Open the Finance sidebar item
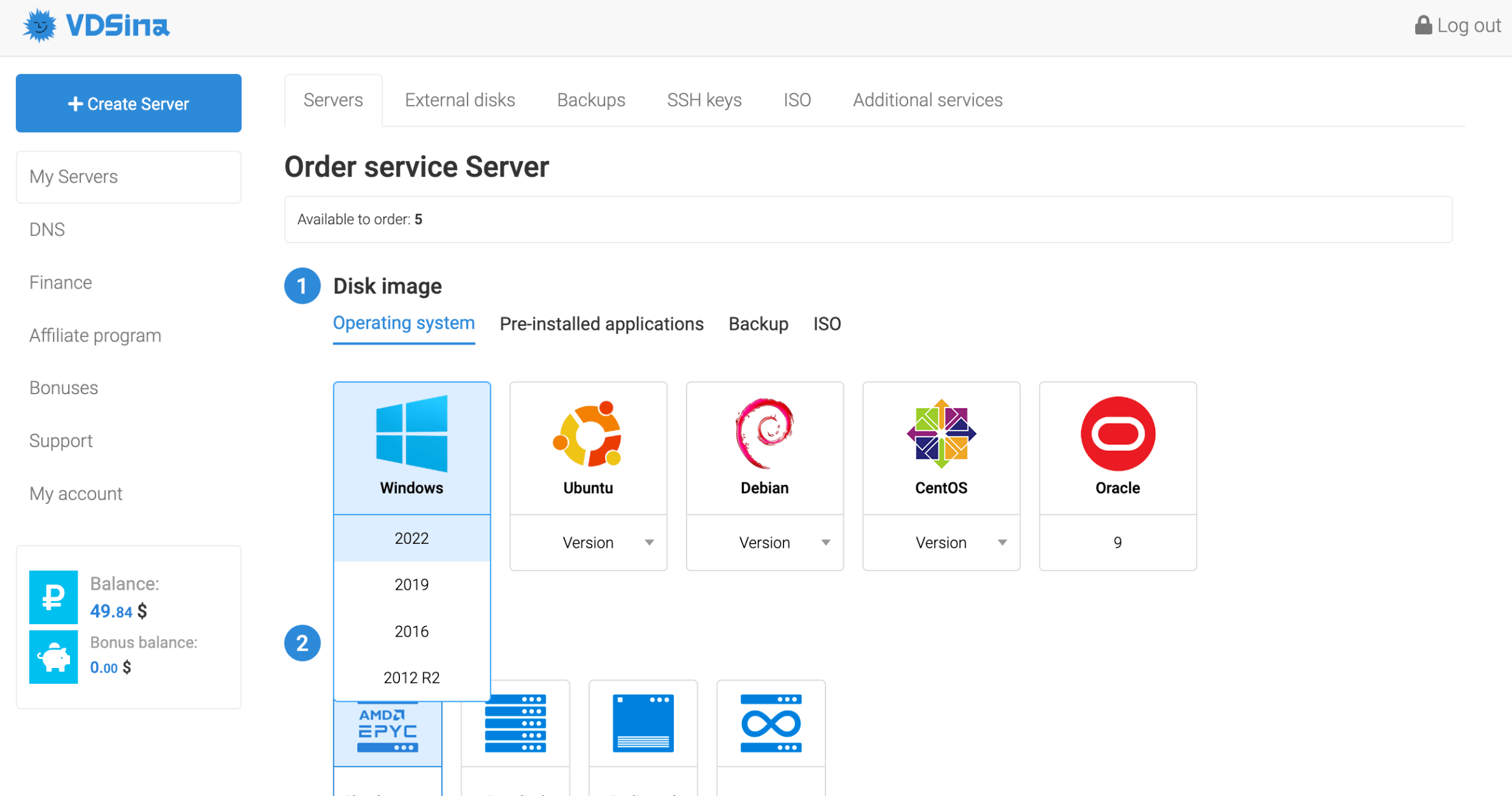Screen dimensions: 1512x796 (x=61, y=282)
